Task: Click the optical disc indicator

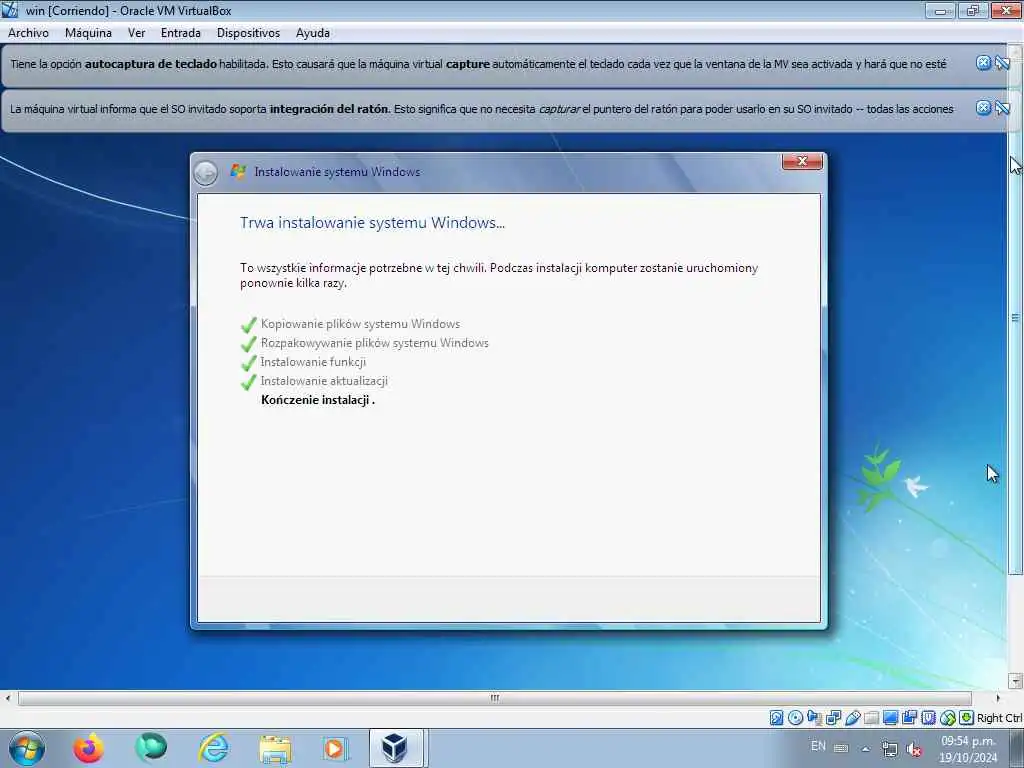Action: (795, 718)
